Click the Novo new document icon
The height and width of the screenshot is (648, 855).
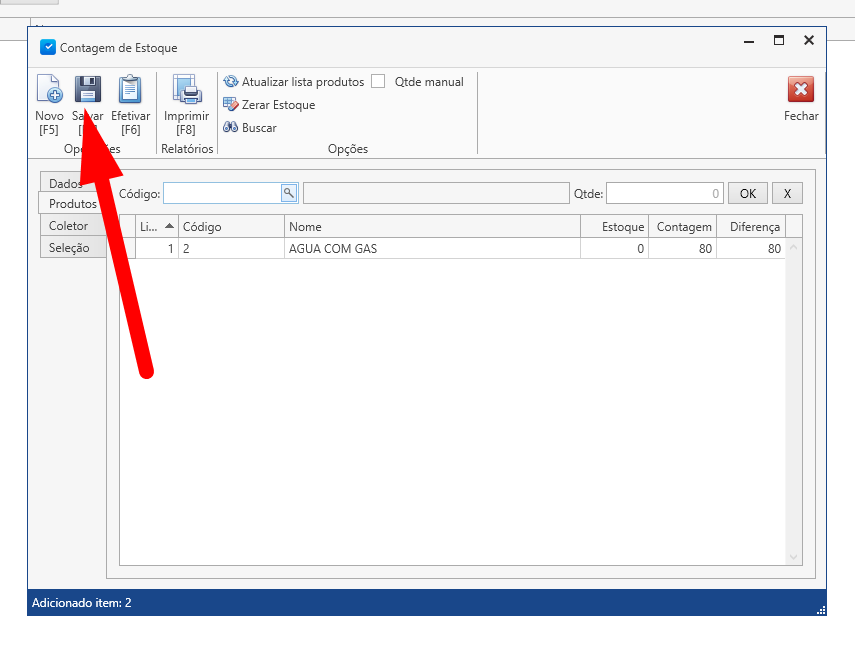(x=49, y=91)
